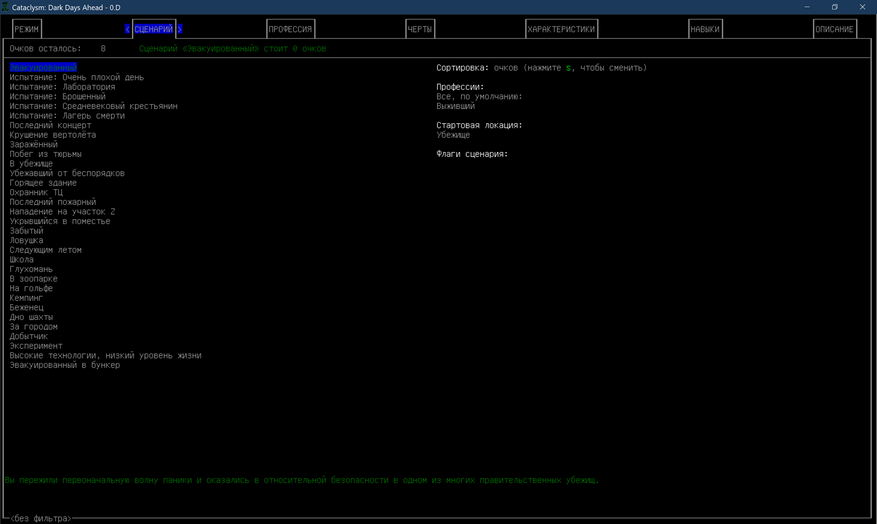This screenshot has width=877, height=524.
Task: Select the Глухомань scenario
Action: [x=31, y=269]
